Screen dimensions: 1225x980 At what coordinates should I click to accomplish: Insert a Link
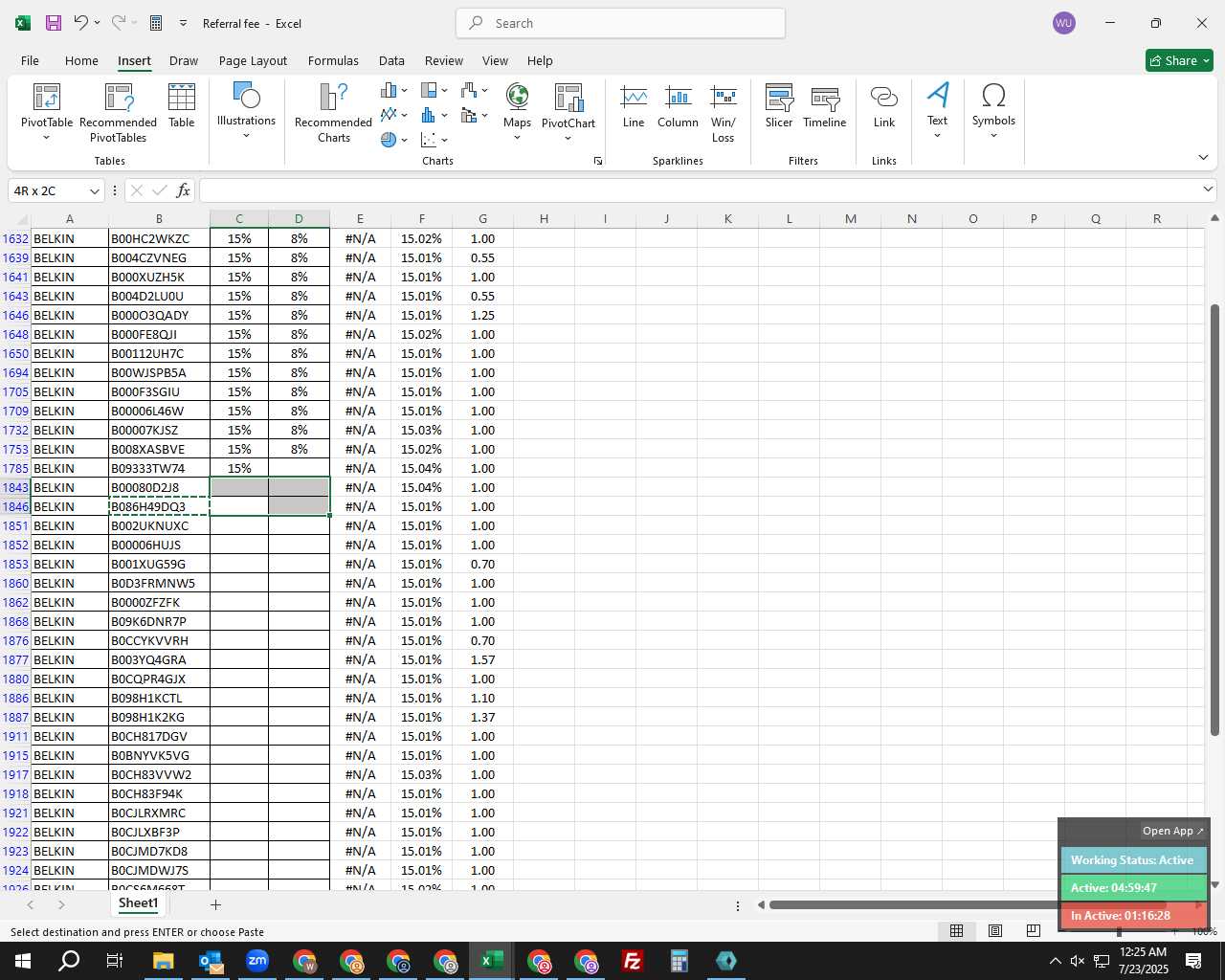pos(884,105)
